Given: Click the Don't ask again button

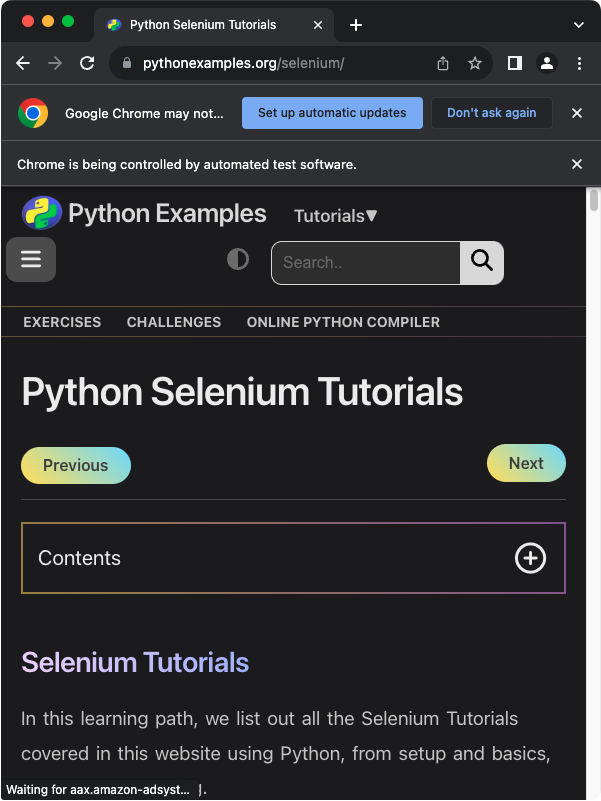Looking at the screenshot, I should tap(492, 113).
